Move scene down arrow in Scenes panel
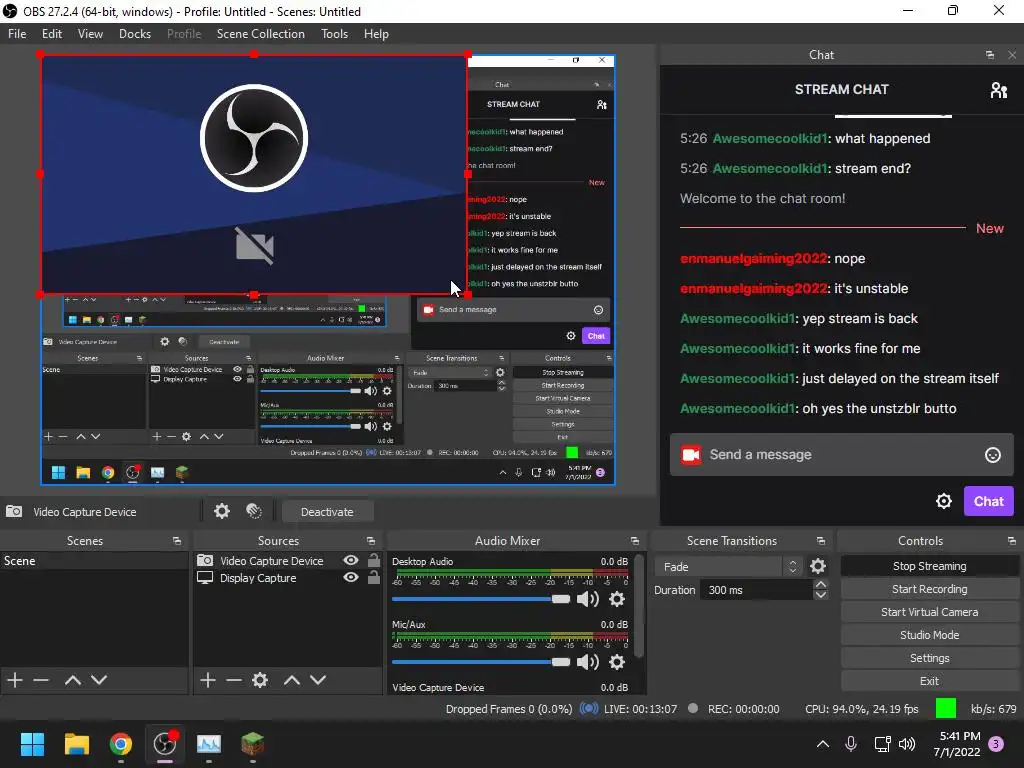 99,680
